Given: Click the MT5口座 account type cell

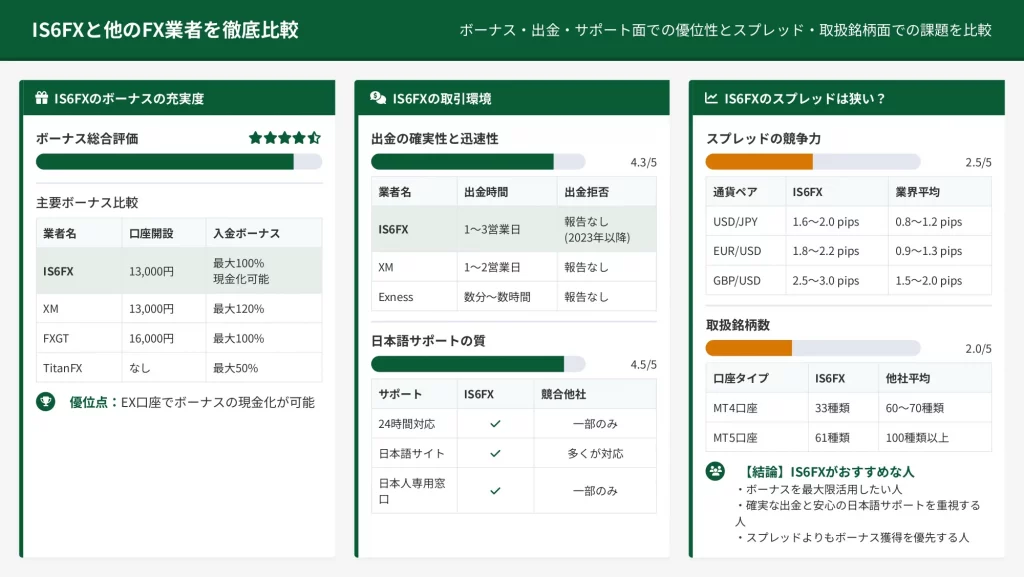Looking at the screenshot, I should pos(735,437).
